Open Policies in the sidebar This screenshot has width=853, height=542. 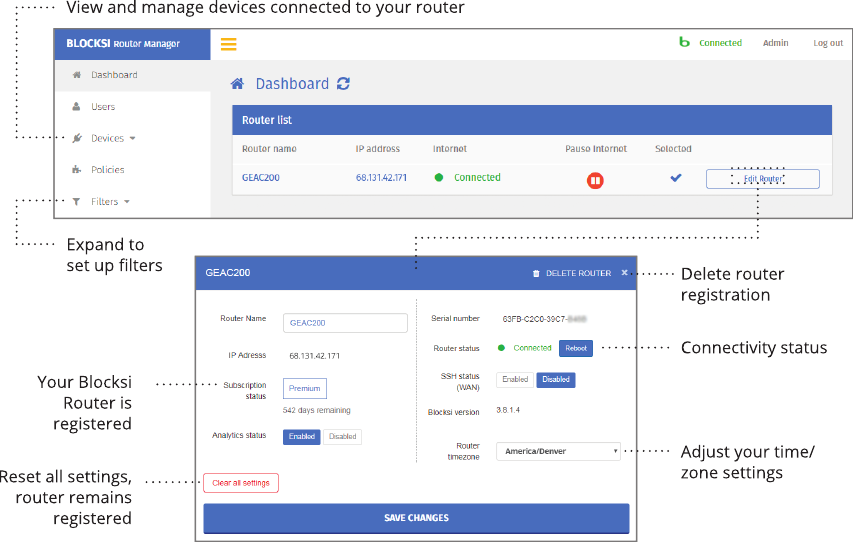[108, 170]
